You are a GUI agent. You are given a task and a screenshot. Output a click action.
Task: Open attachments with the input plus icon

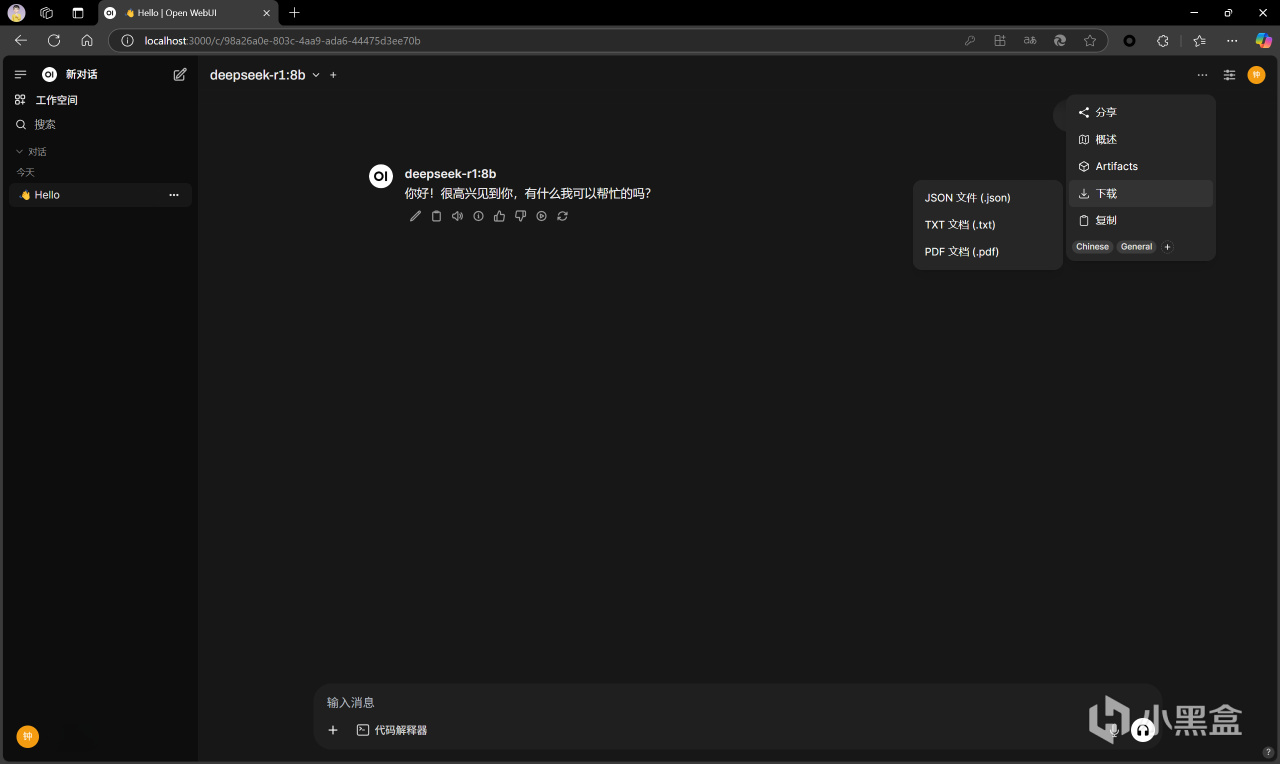click(x=334, y=730)
